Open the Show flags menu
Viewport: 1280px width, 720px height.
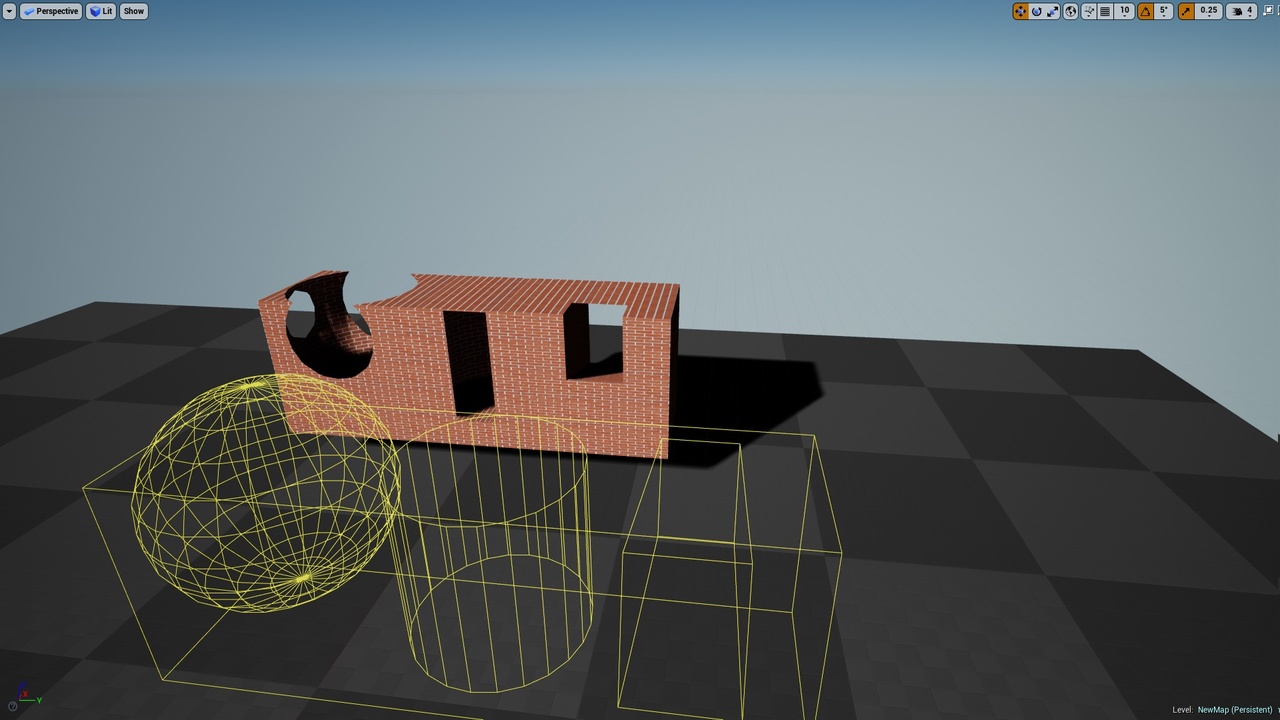pos(134,11)
